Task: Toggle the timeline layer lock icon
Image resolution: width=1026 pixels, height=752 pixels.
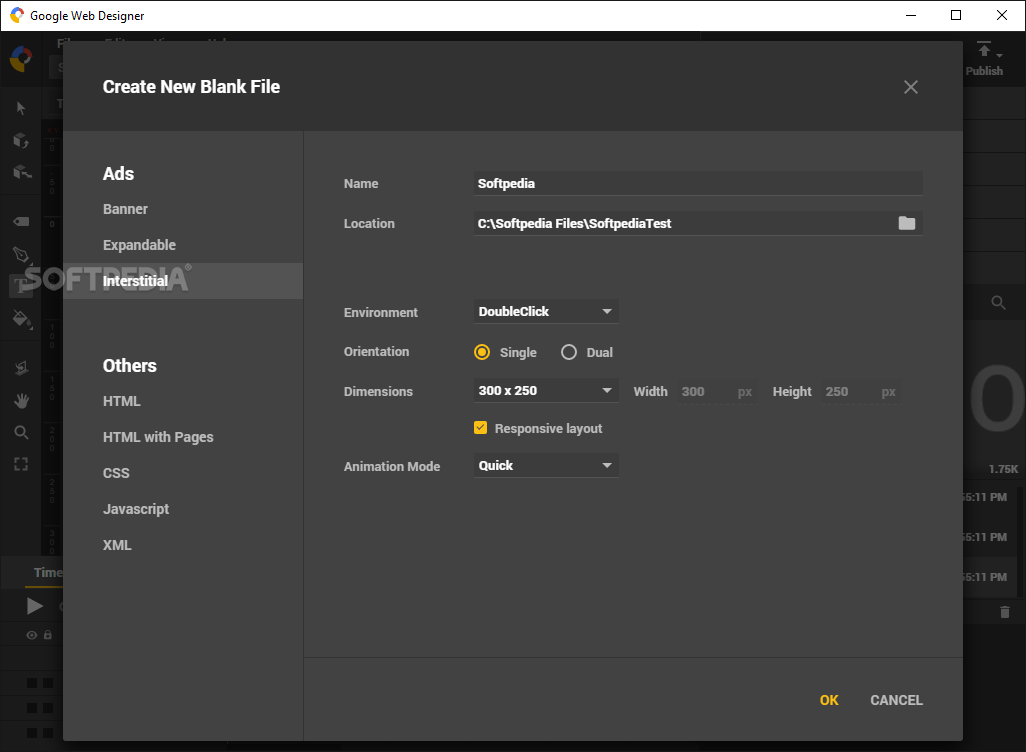Action: click(48, 635)
